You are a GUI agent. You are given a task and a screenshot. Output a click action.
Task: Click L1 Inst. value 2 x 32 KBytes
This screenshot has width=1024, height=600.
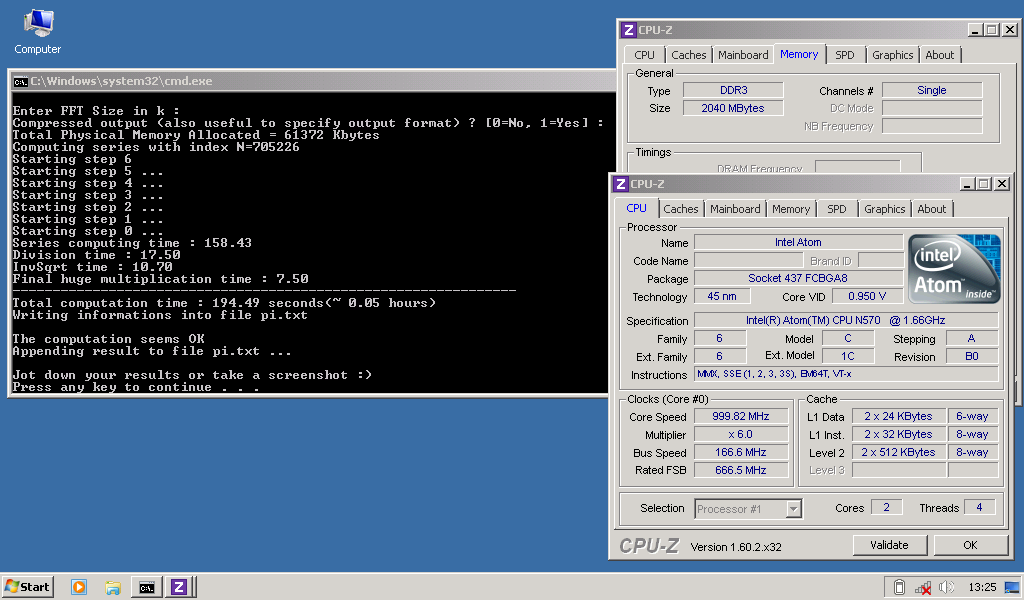(898, 434)
